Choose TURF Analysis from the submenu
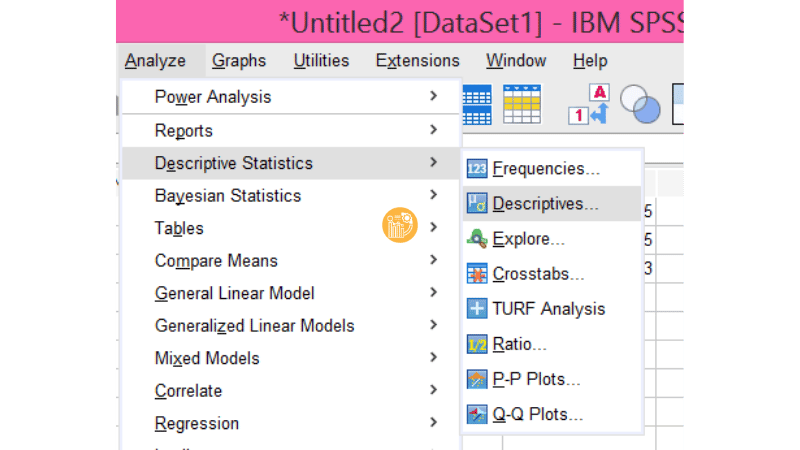The image size is (800, 450). [x=552, y=309]
